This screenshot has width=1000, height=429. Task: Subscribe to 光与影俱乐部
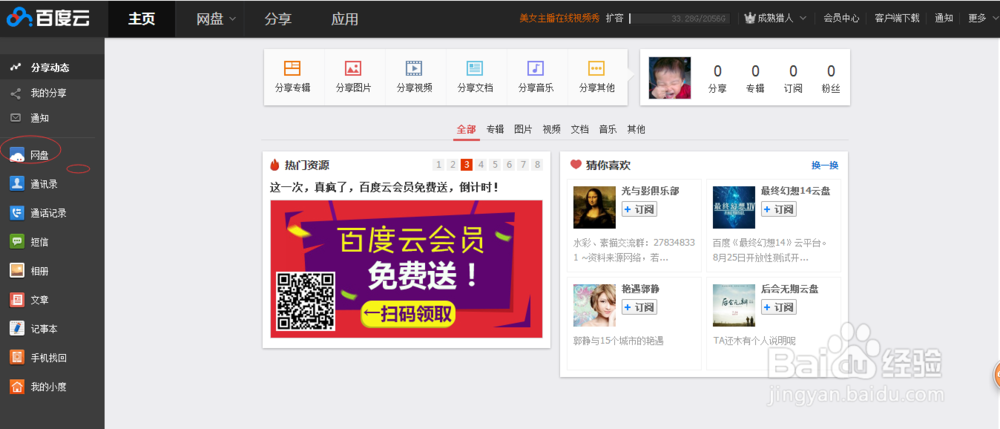click(x=639, y=209)
